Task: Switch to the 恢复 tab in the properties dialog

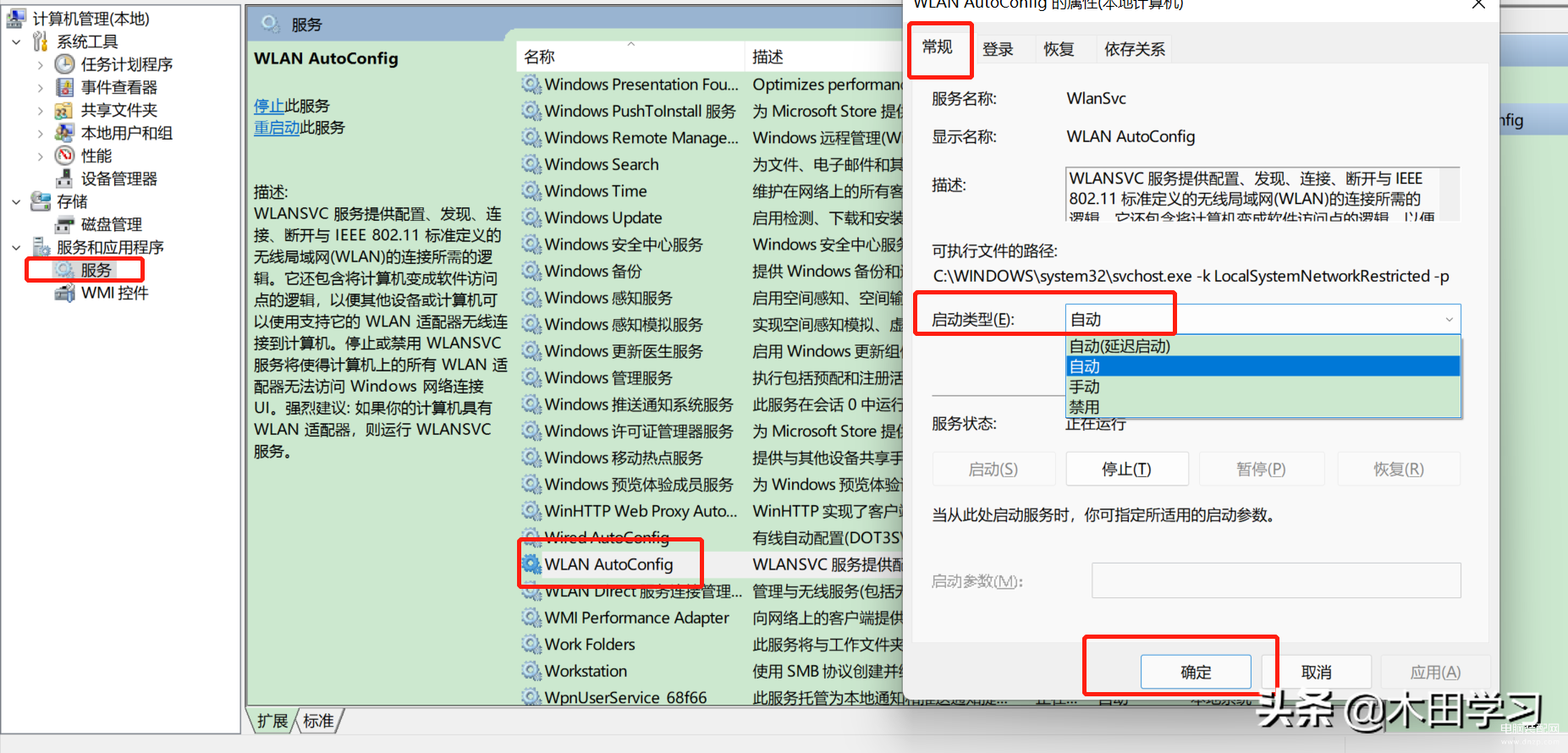Action: pos(1059,49)
